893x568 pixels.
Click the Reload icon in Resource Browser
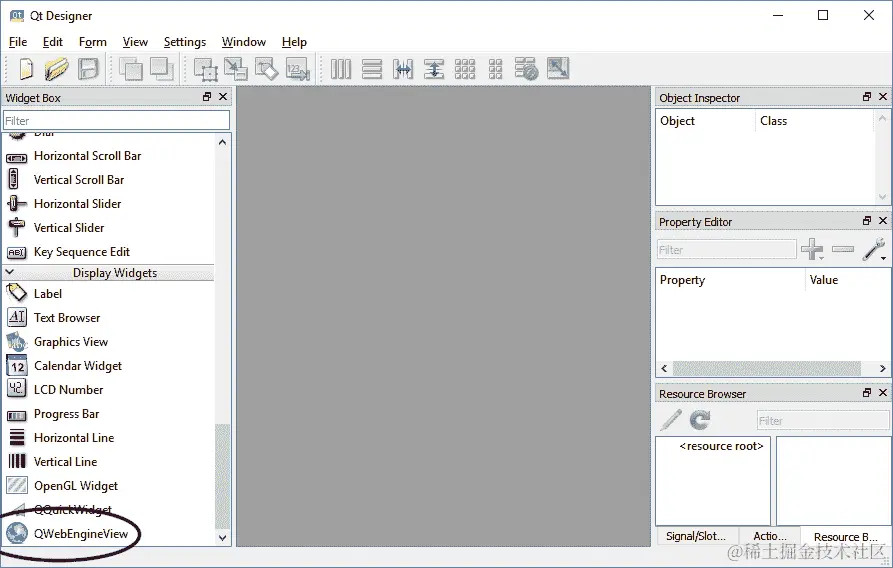[700, 420]
